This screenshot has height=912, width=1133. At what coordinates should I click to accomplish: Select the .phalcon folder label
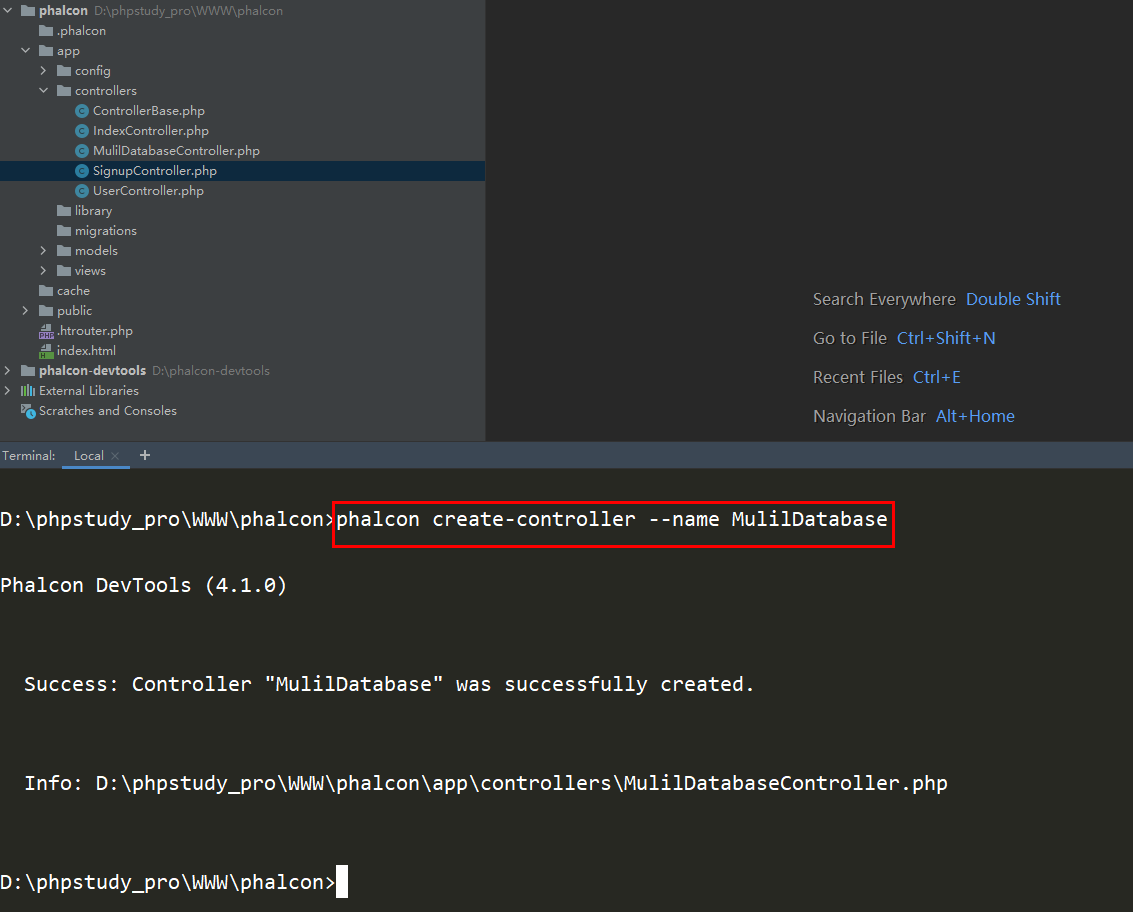82,30
